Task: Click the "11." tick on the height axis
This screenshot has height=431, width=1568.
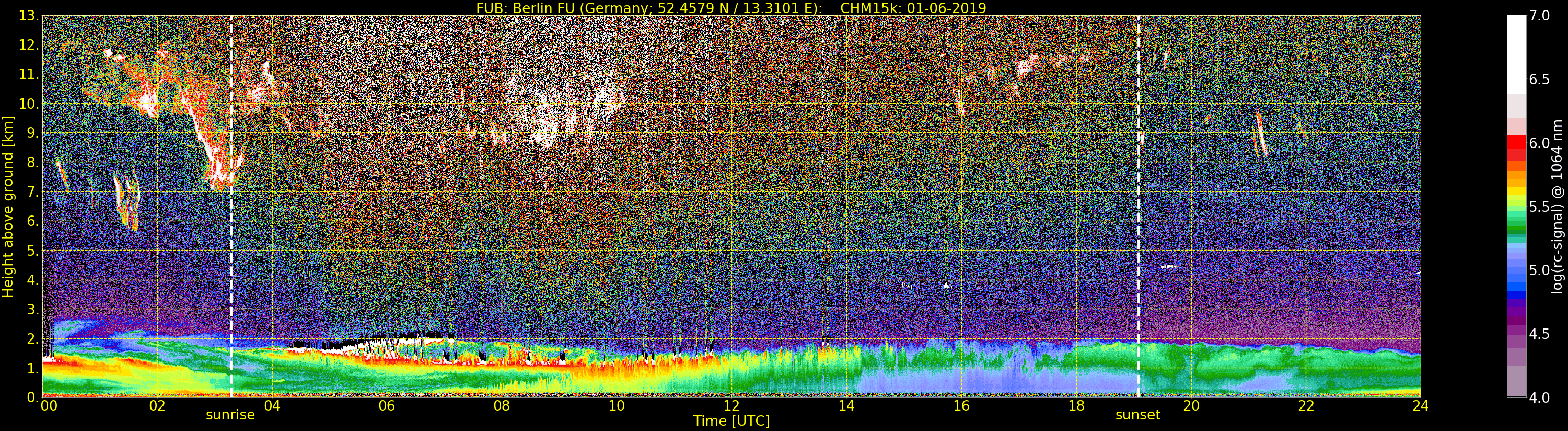Action: point(29,74)
